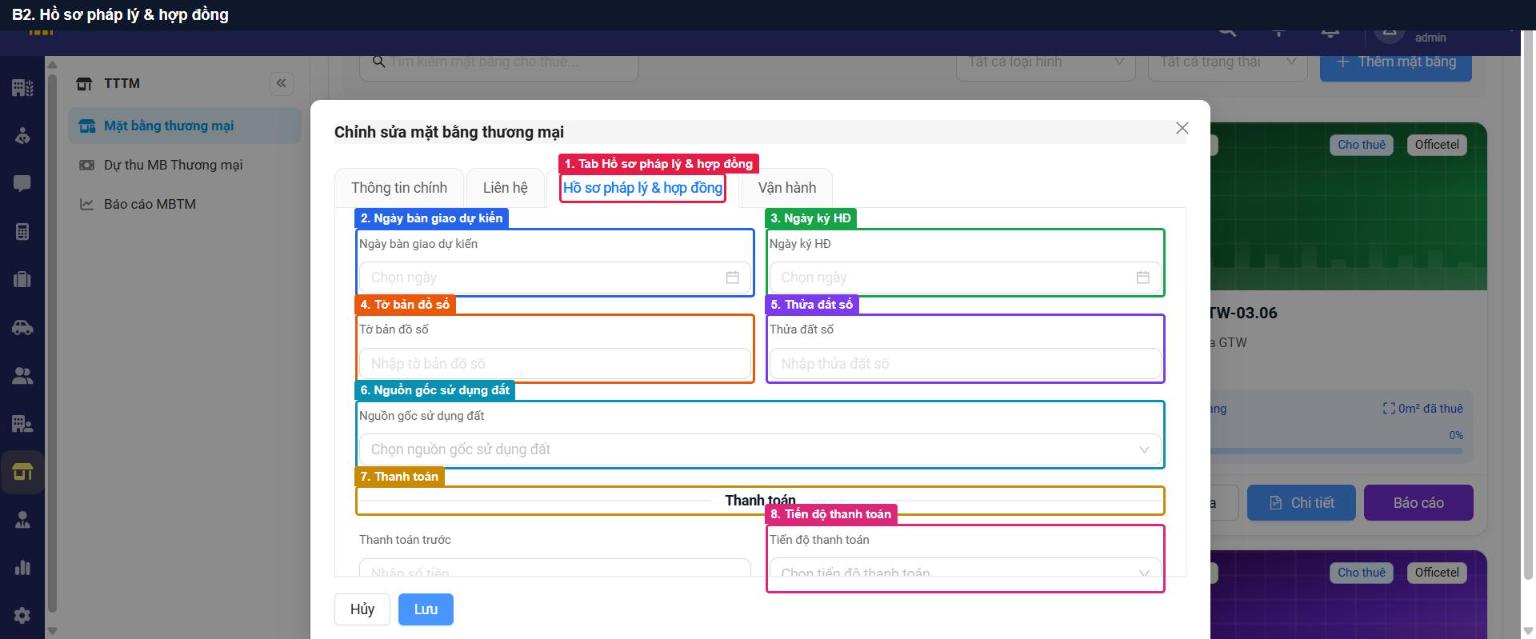
Task: Click the Lưu button
Action: point(426,609)
